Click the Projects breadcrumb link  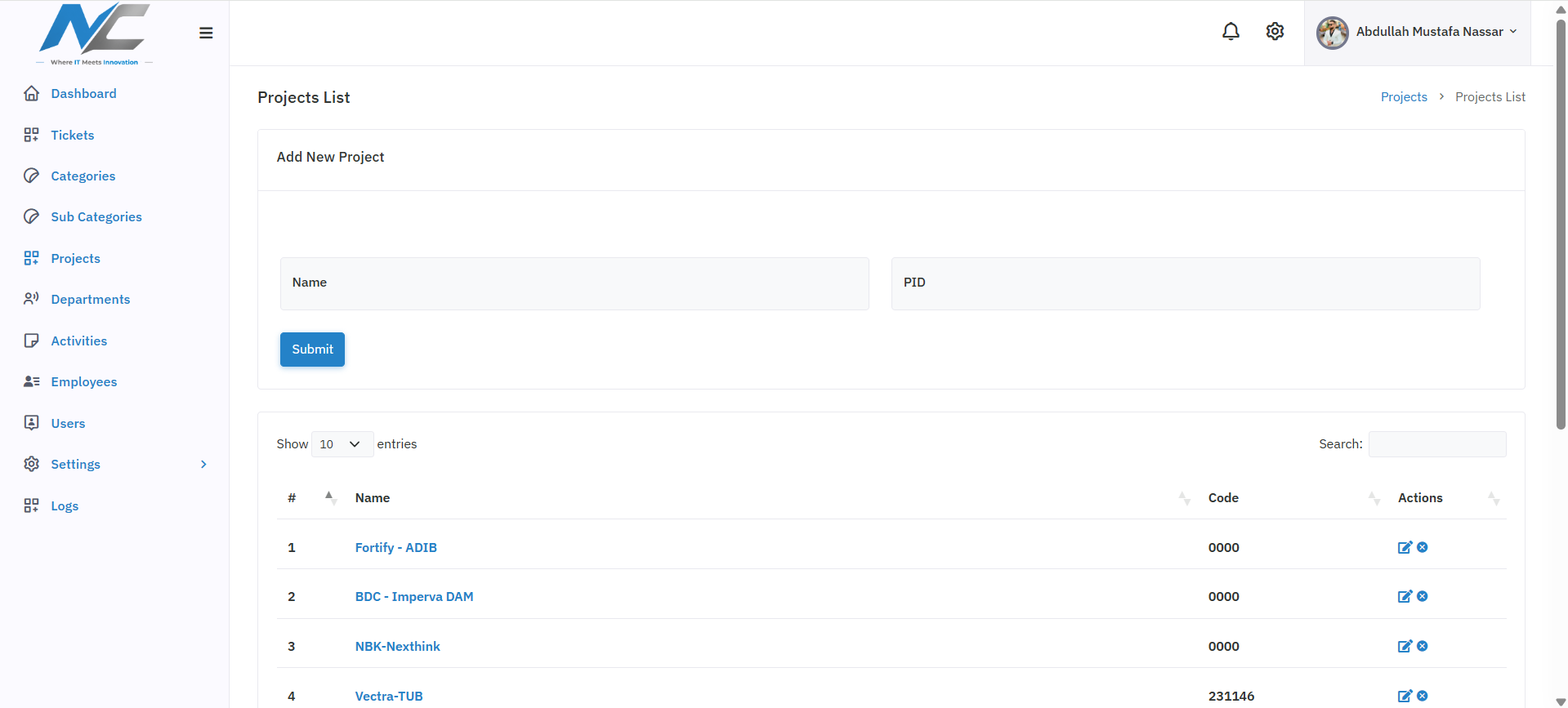[1404, 96]
